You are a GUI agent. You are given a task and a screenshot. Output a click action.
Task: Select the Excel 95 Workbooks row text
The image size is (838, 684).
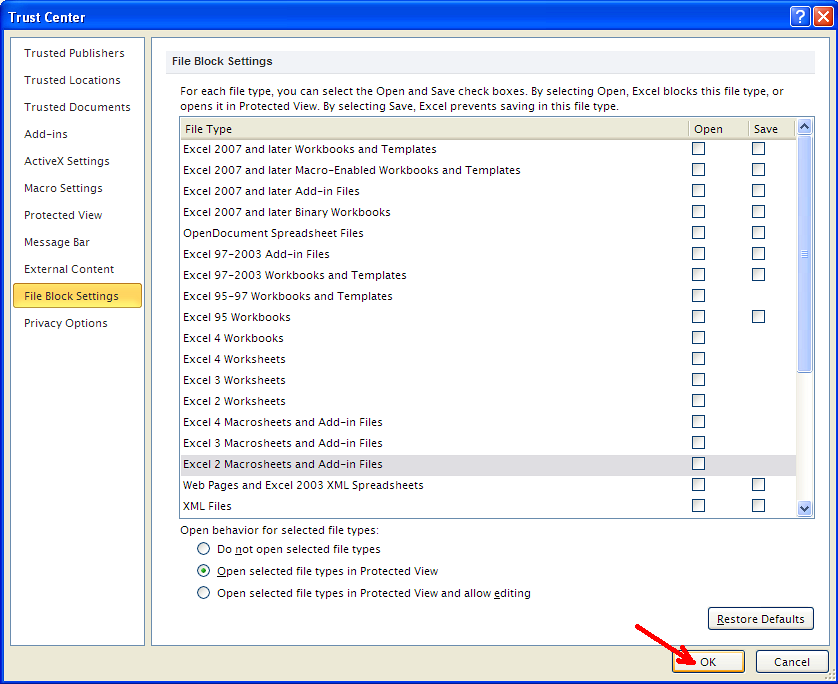[x=237, y=317]
